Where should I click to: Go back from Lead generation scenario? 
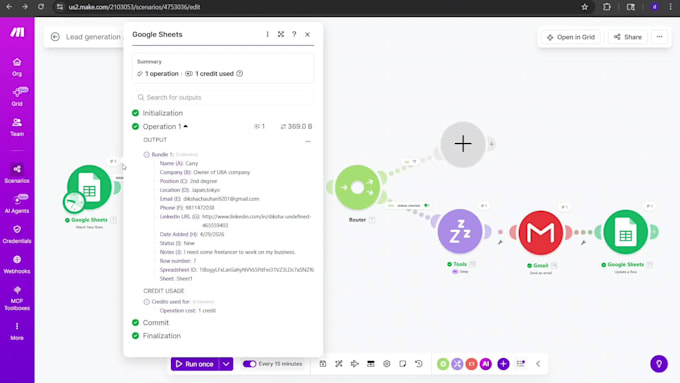(55, 37)
